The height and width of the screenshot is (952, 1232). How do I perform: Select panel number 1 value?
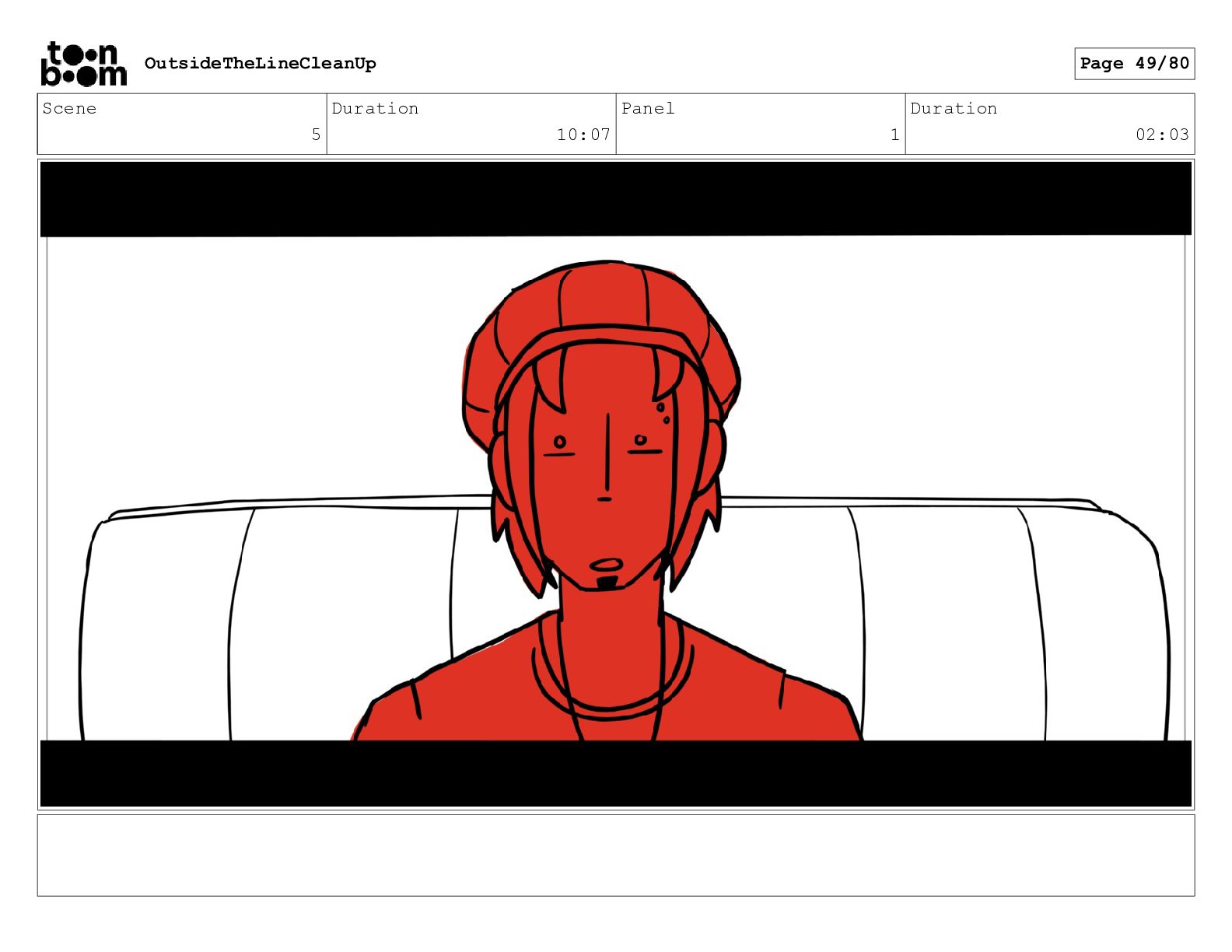pyautogui.click(x=895, y=135)
